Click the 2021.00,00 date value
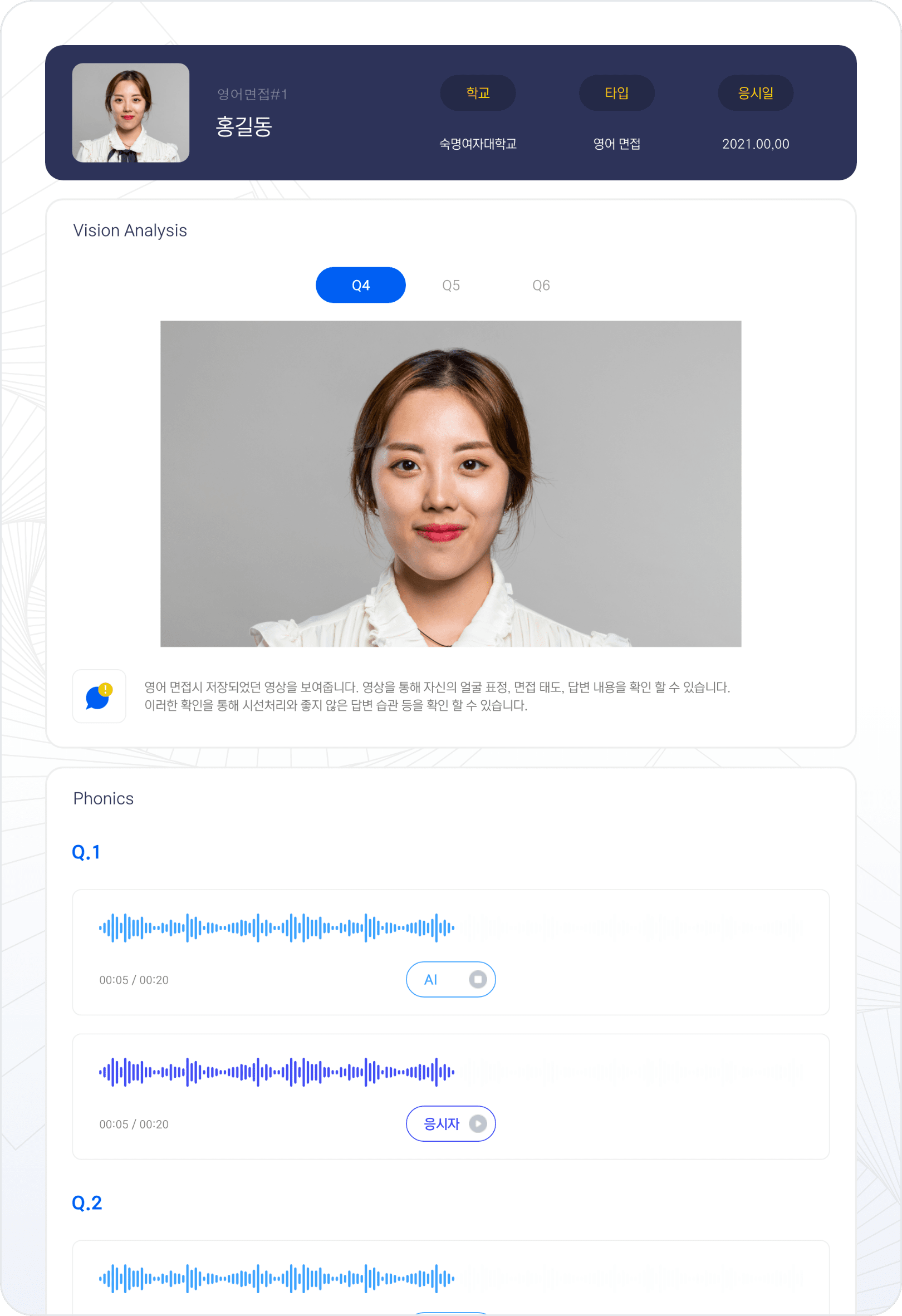Screen dimensions: 902x1316 click(x=756, y=144)
